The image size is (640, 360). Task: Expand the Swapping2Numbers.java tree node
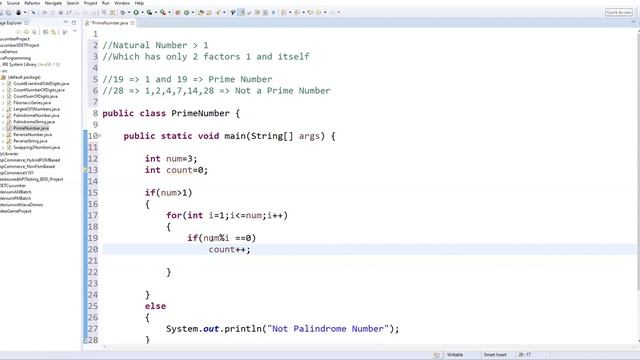(3, 147)
